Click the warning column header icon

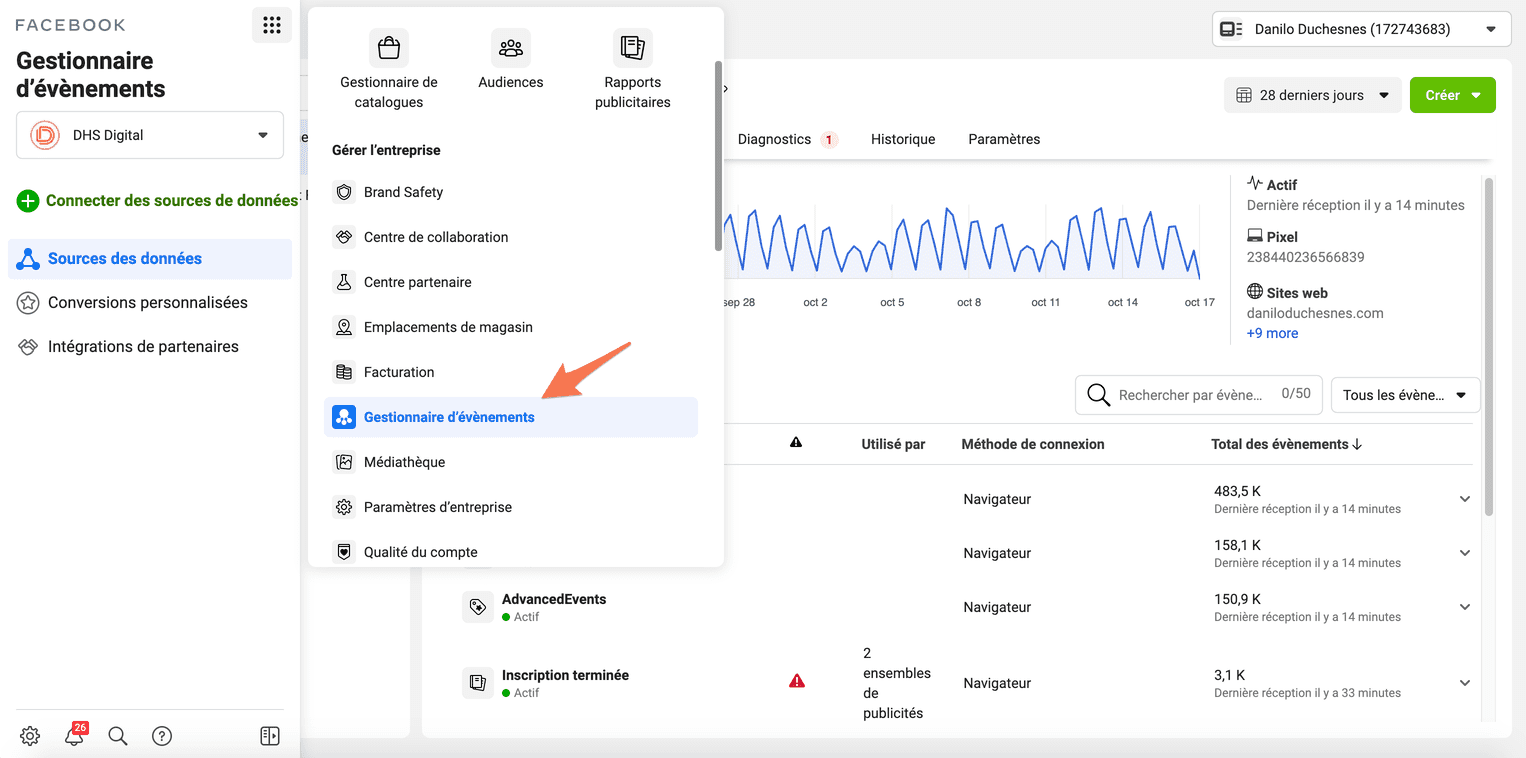tap(796, 442)
